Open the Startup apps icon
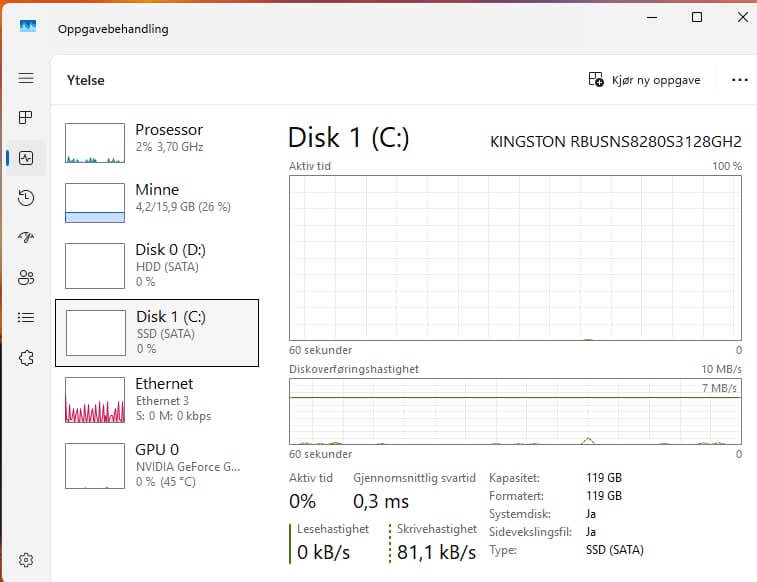Viewport: 757px width, 582px height. point(26,237)
